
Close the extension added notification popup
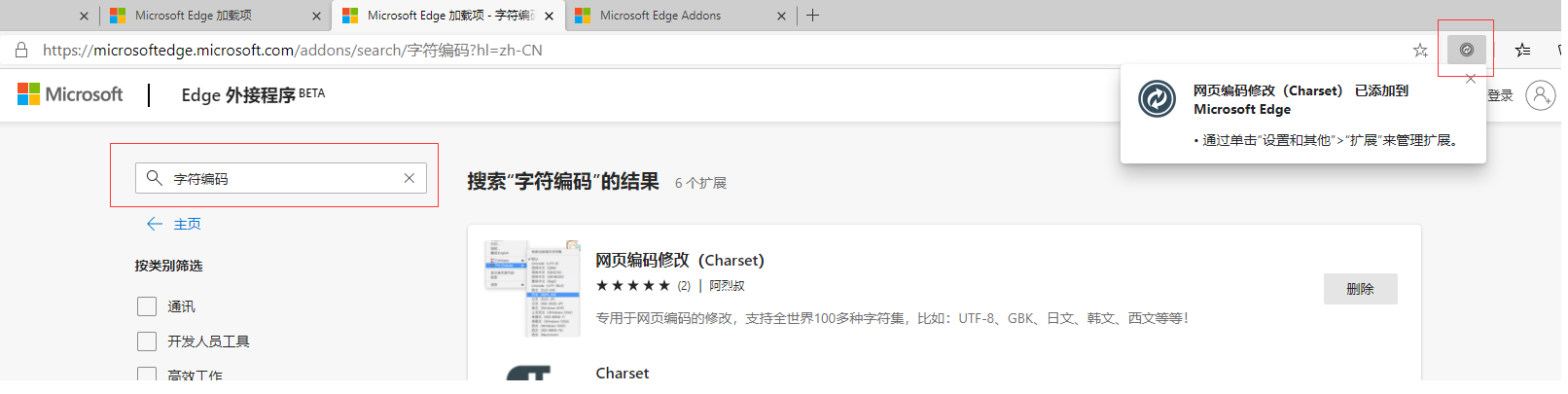pos(1470,79)
